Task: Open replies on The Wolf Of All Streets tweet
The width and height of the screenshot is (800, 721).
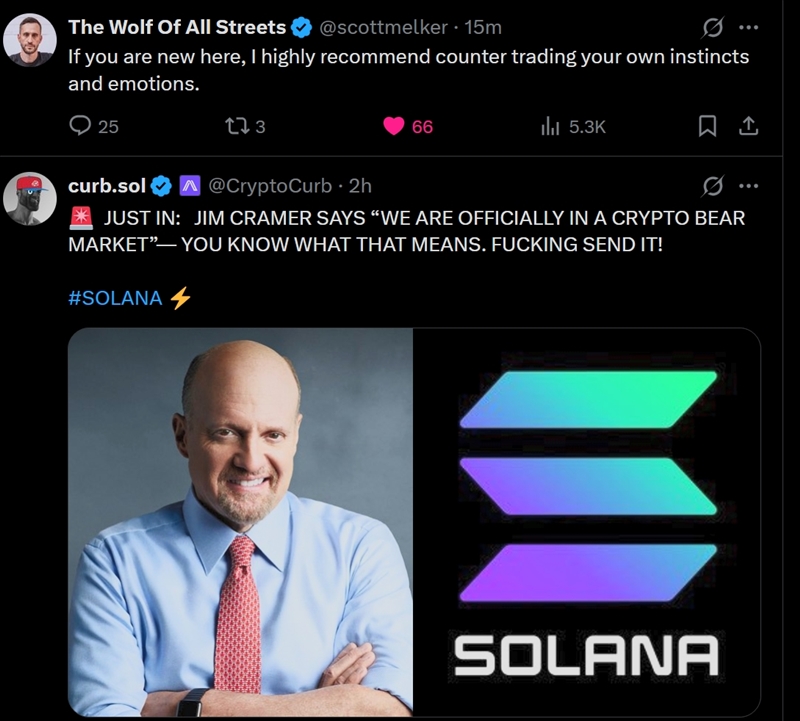Action: (93, 126)
